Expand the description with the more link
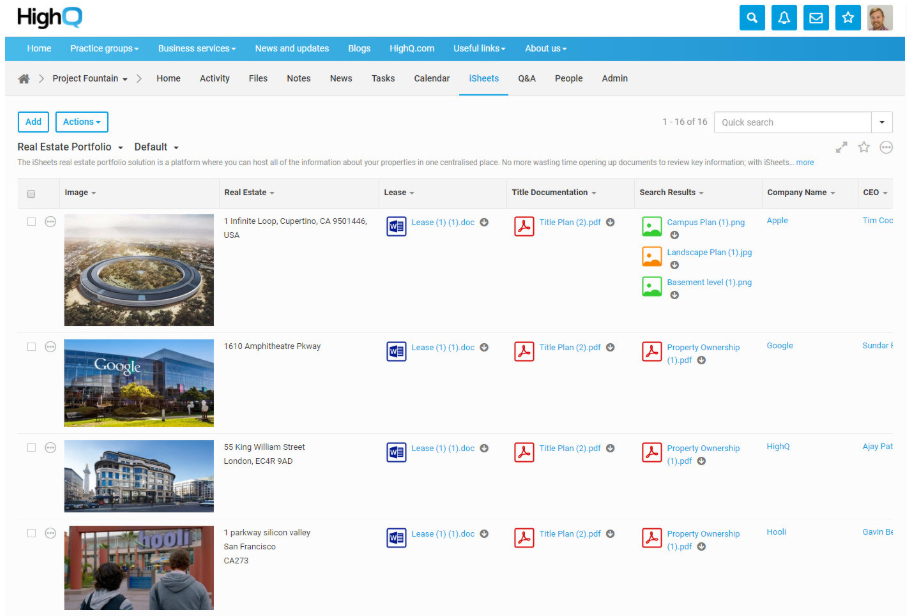Screen dimensions: 907x616 pyautogui.click(x=805, y=163)
